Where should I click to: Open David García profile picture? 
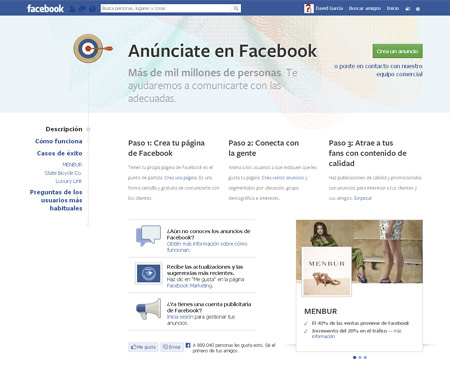[309, 8]
